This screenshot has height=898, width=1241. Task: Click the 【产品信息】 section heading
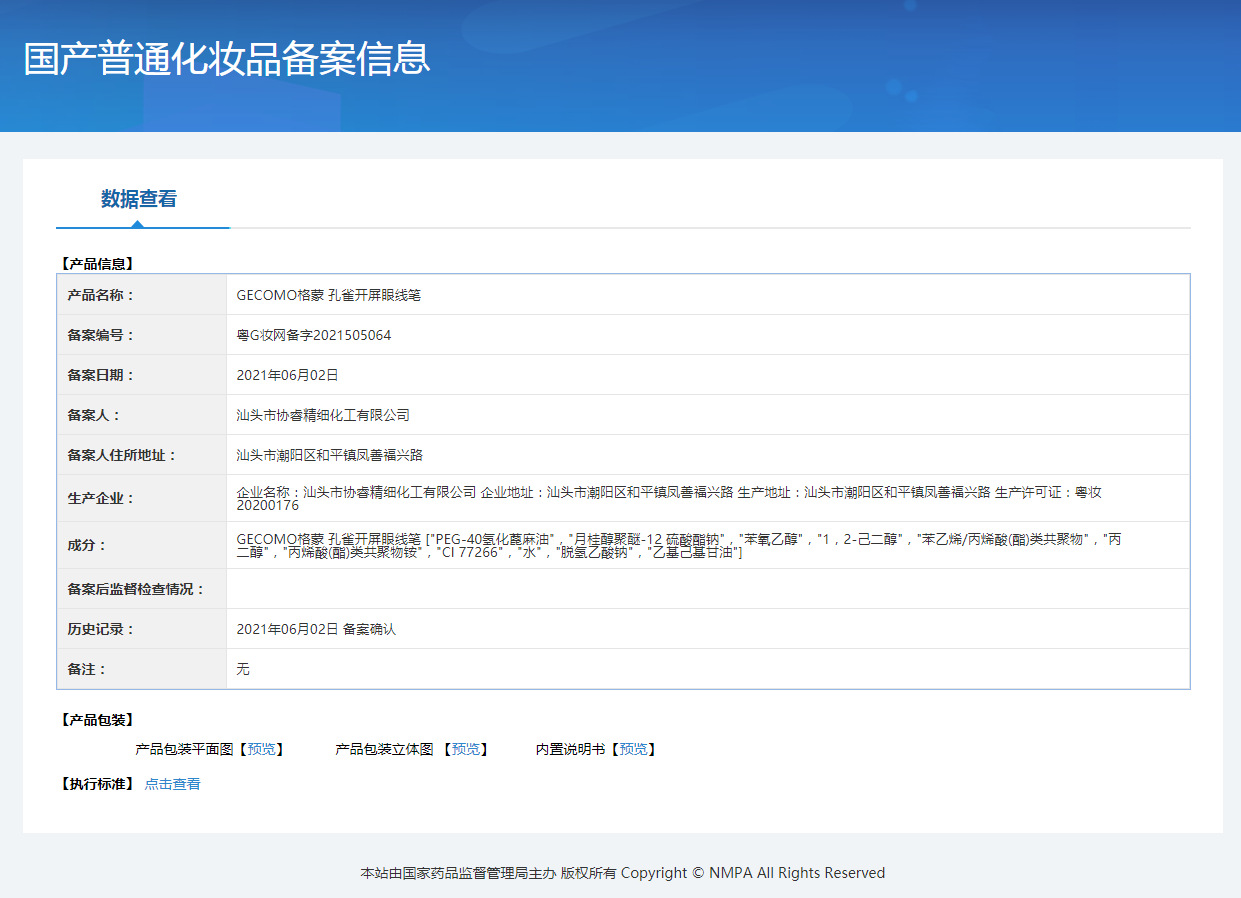[97, 264]
